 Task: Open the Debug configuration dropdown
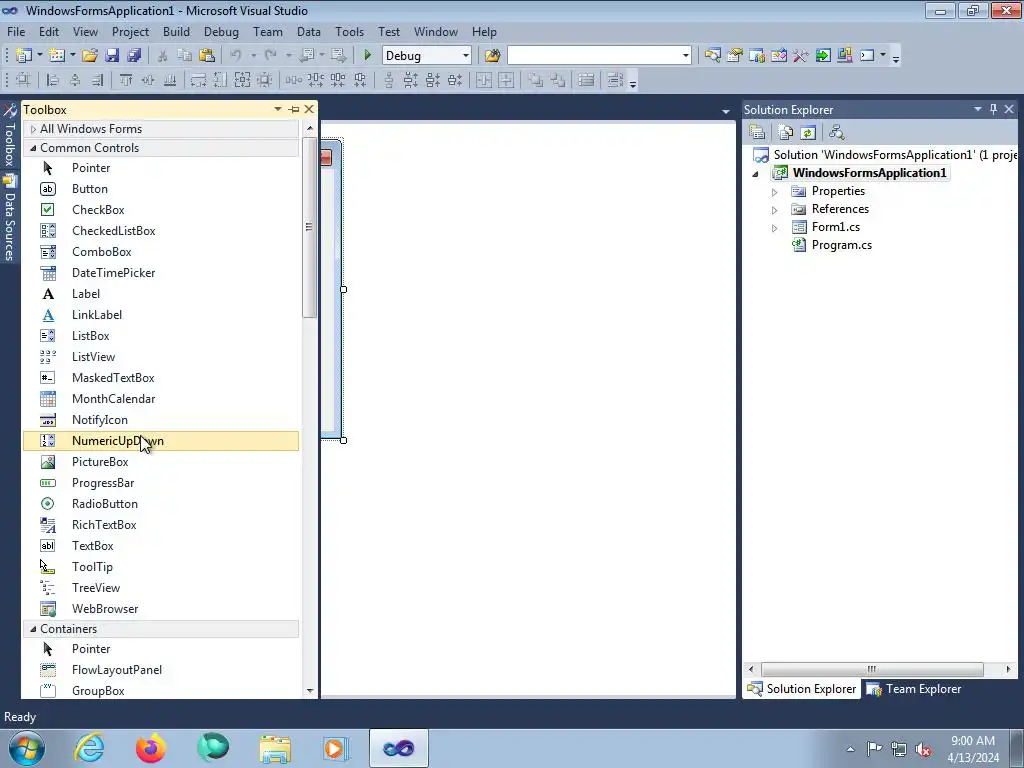click(466, 56)
